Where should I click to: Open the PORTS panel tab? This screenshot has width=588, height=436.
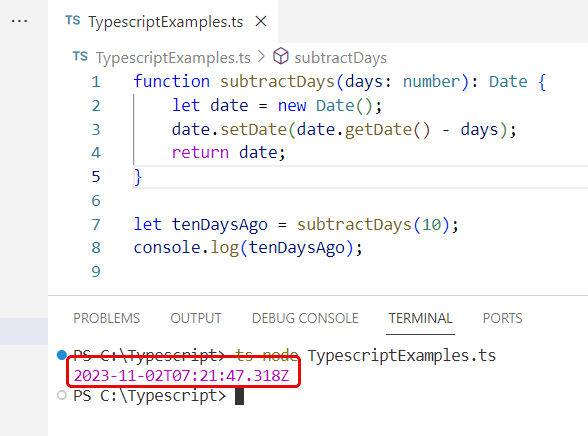point(502,318)
